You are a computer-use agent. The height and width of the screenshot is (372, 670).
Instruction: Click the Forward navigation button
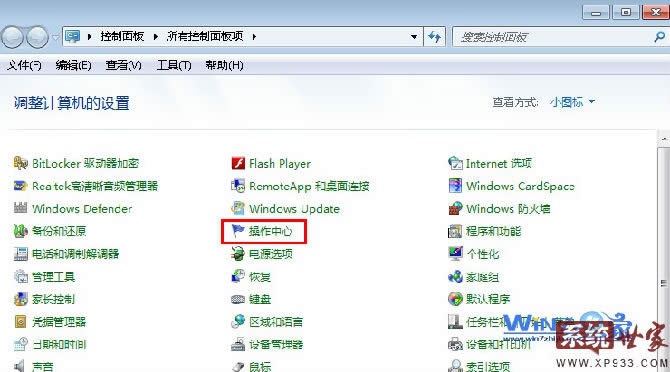pos(38,37)
